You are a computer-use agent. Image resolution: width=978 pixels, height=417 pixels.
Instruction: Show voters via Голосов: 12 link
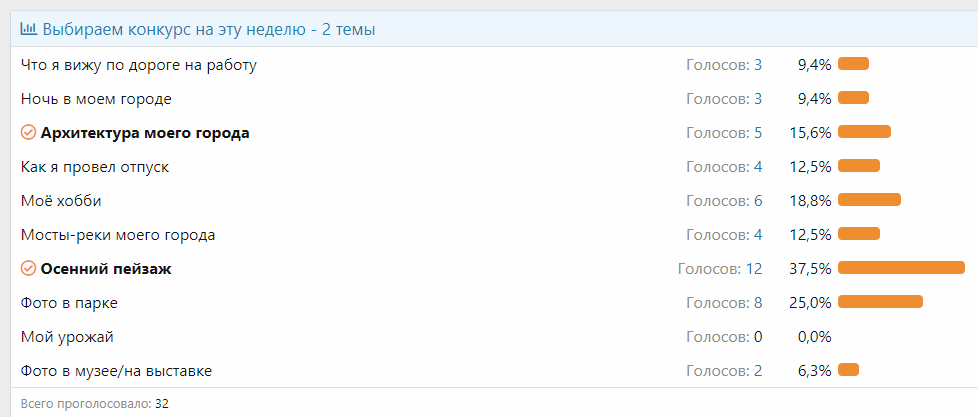click(x=720, y=269)
